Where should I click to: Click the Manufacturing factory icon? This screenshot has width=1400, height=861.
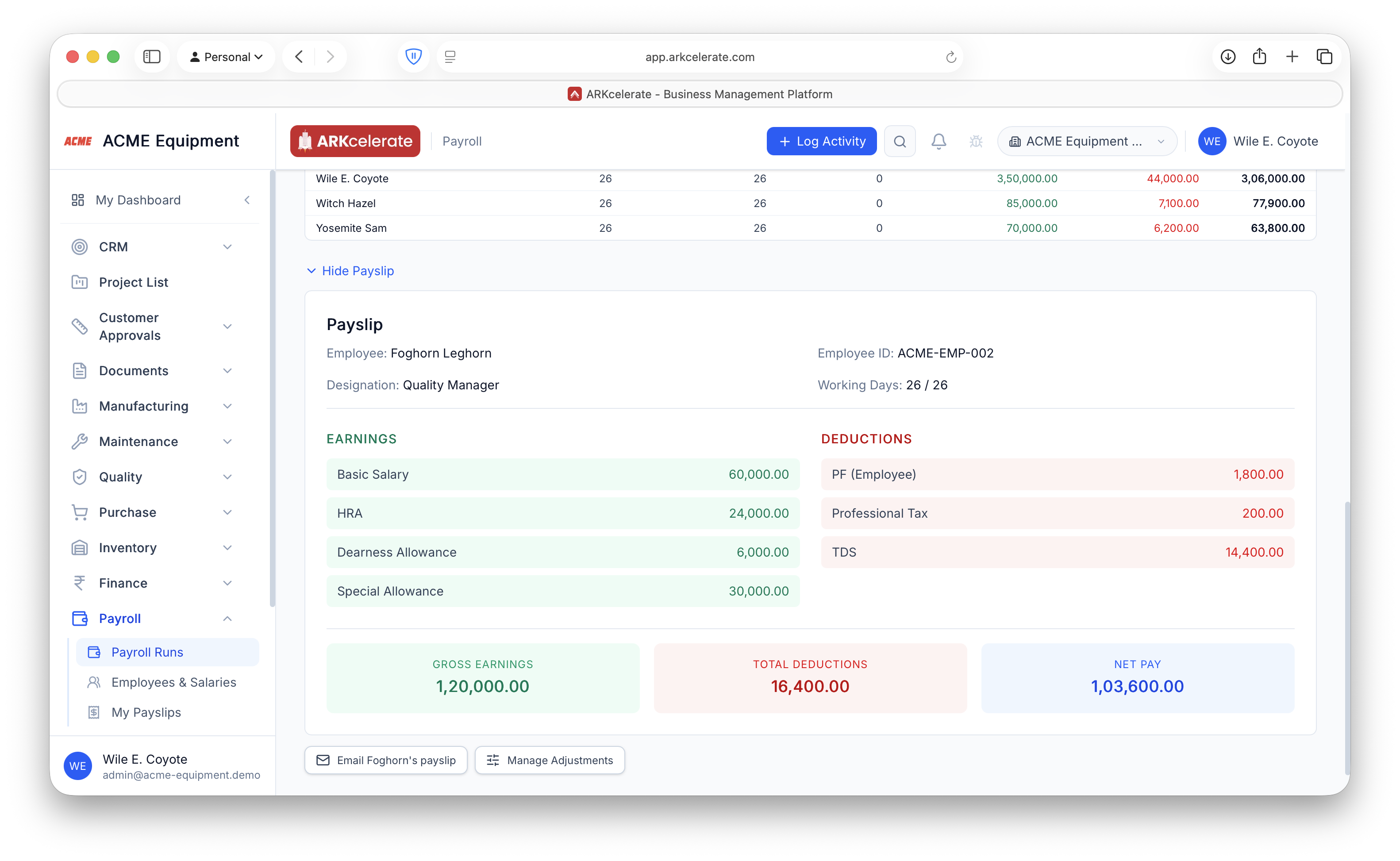coord(80,406)
